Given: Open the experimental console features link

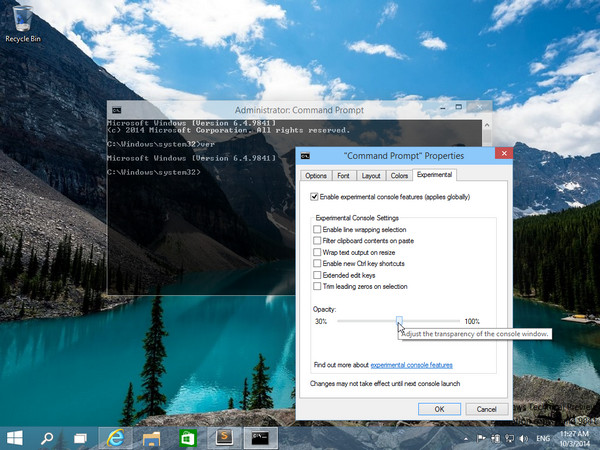Looking at the screenshot, I should (x=411, y=365).
